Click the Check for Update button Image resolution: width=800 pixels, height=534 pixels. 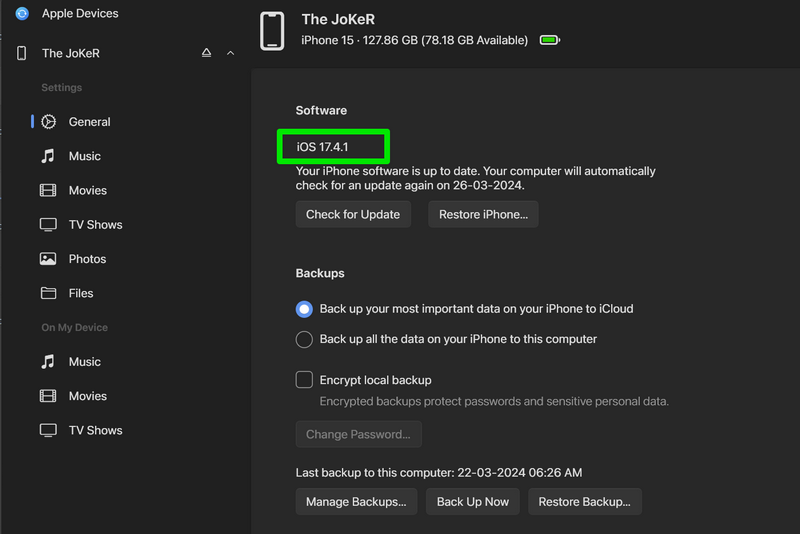click(x=353, y=214)
